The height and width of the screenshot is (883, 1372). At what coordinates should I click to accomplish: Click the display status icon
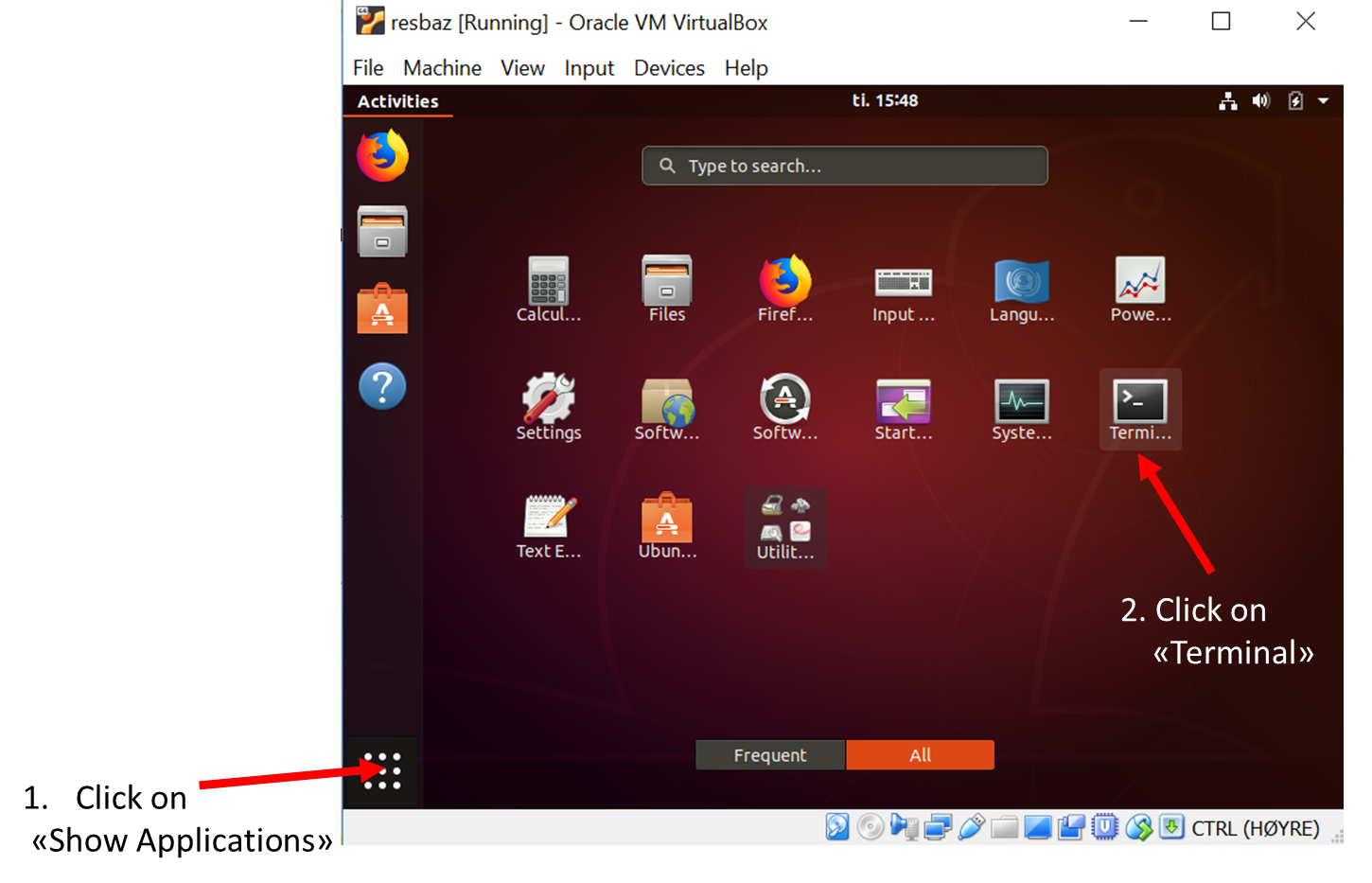click(x=1038, y=828)
